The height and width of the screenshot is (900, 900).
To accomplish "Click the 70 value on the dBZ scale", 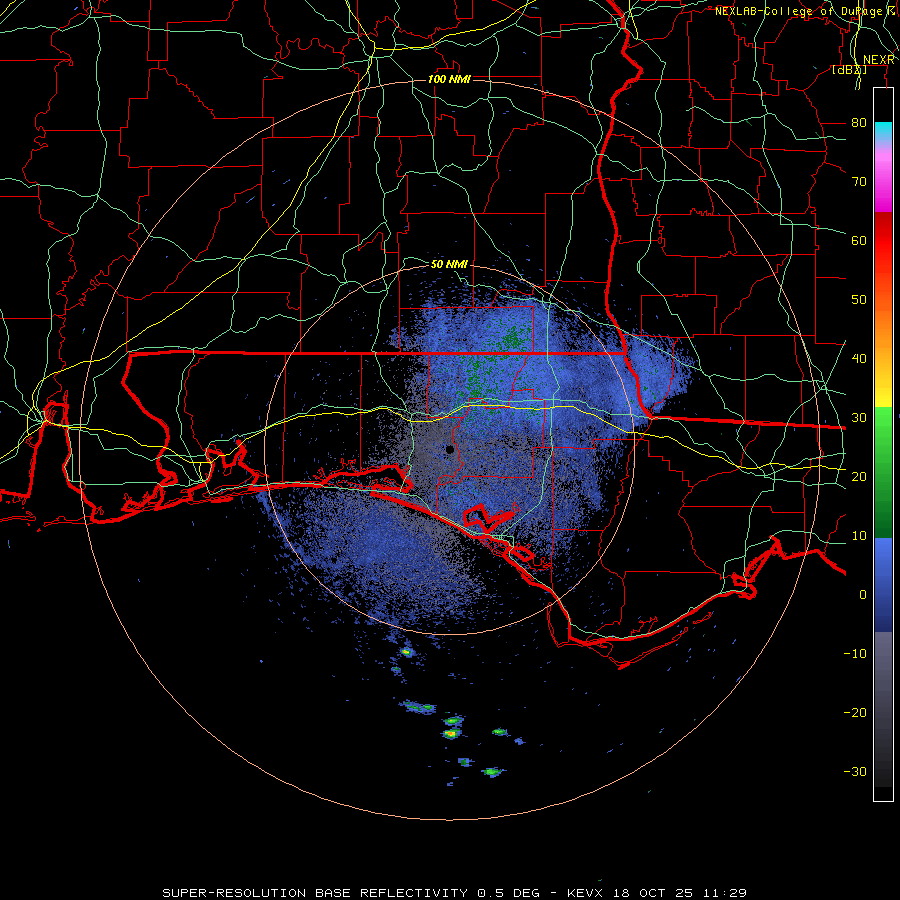I will pos(859,181).
